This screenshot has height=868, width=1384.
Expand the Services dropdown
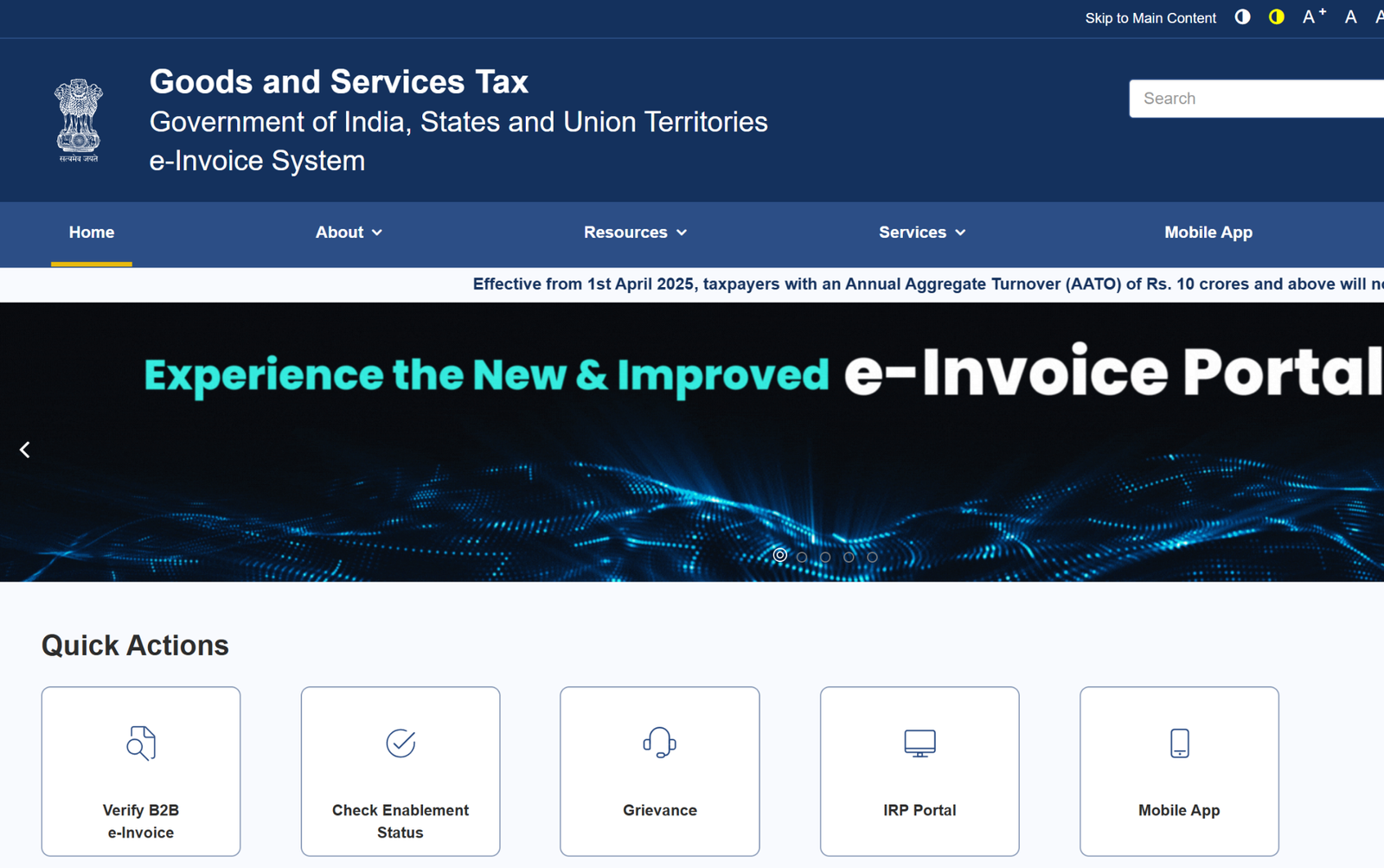[920, 232]
